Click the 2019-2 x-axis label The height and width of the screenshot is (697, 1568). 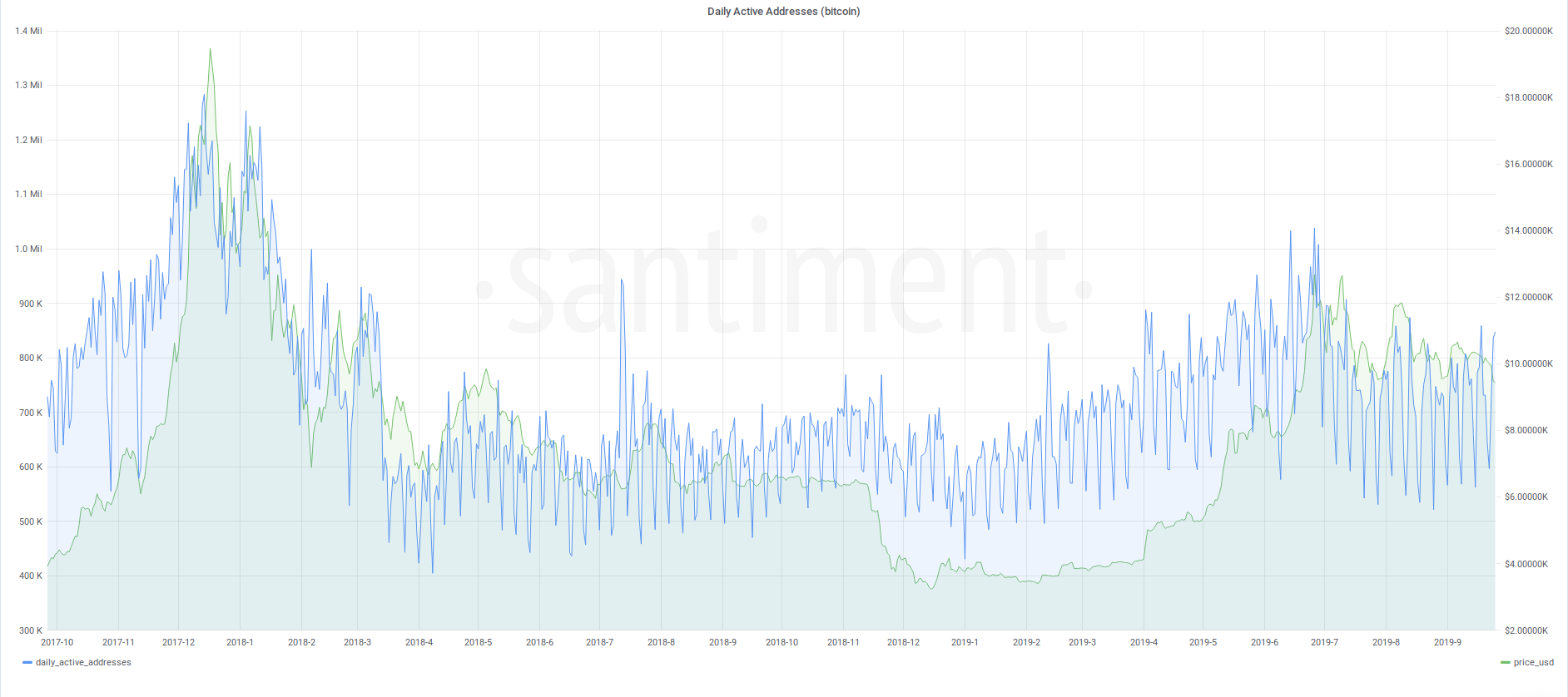tap(1026, 642)
